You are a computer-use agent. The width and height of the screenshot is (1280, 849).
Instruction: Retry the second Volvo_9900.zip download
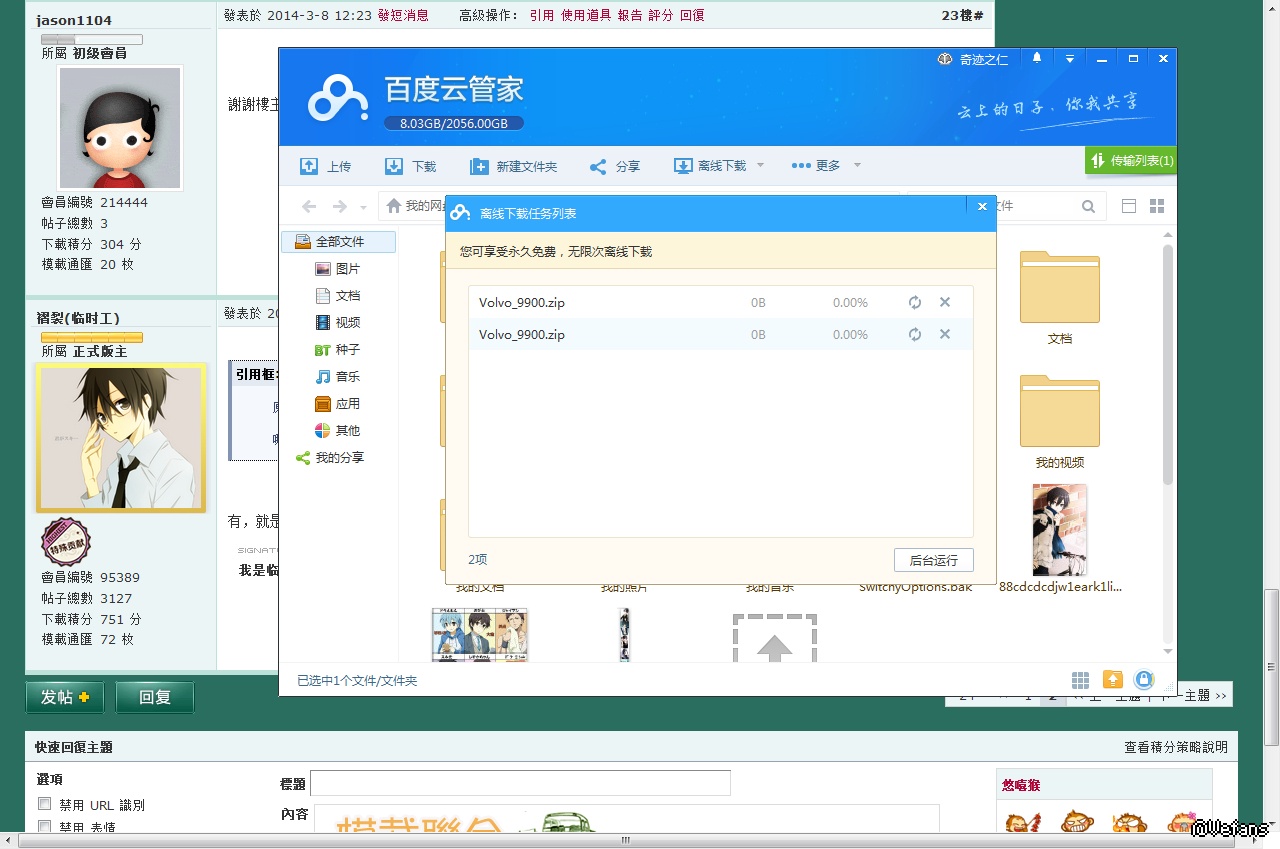click(914, 335)
